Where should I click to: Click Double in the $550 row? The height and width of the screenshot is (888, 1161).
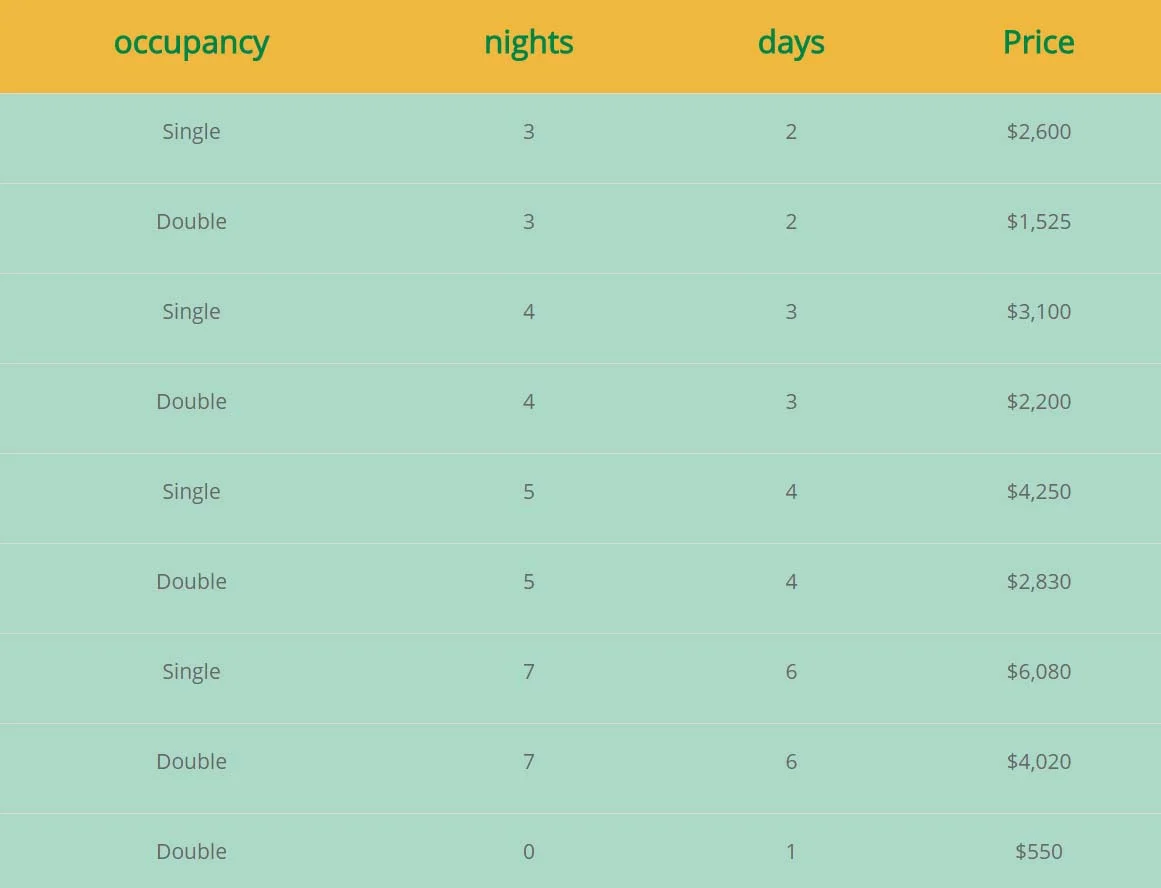tap(191, 852)
